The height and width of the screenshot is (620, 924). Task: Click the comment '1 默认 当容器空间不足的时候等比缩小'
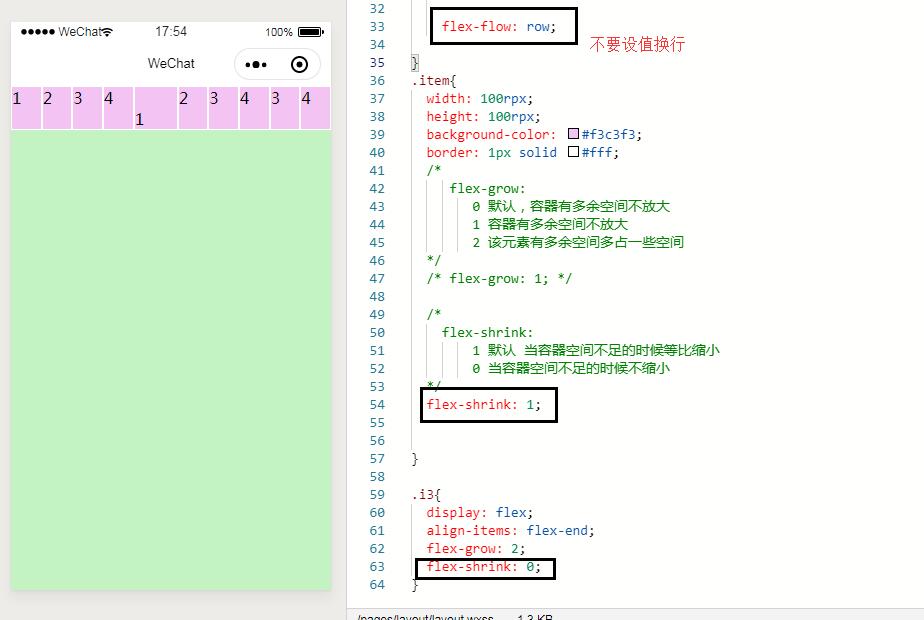(x=595, y=350)
